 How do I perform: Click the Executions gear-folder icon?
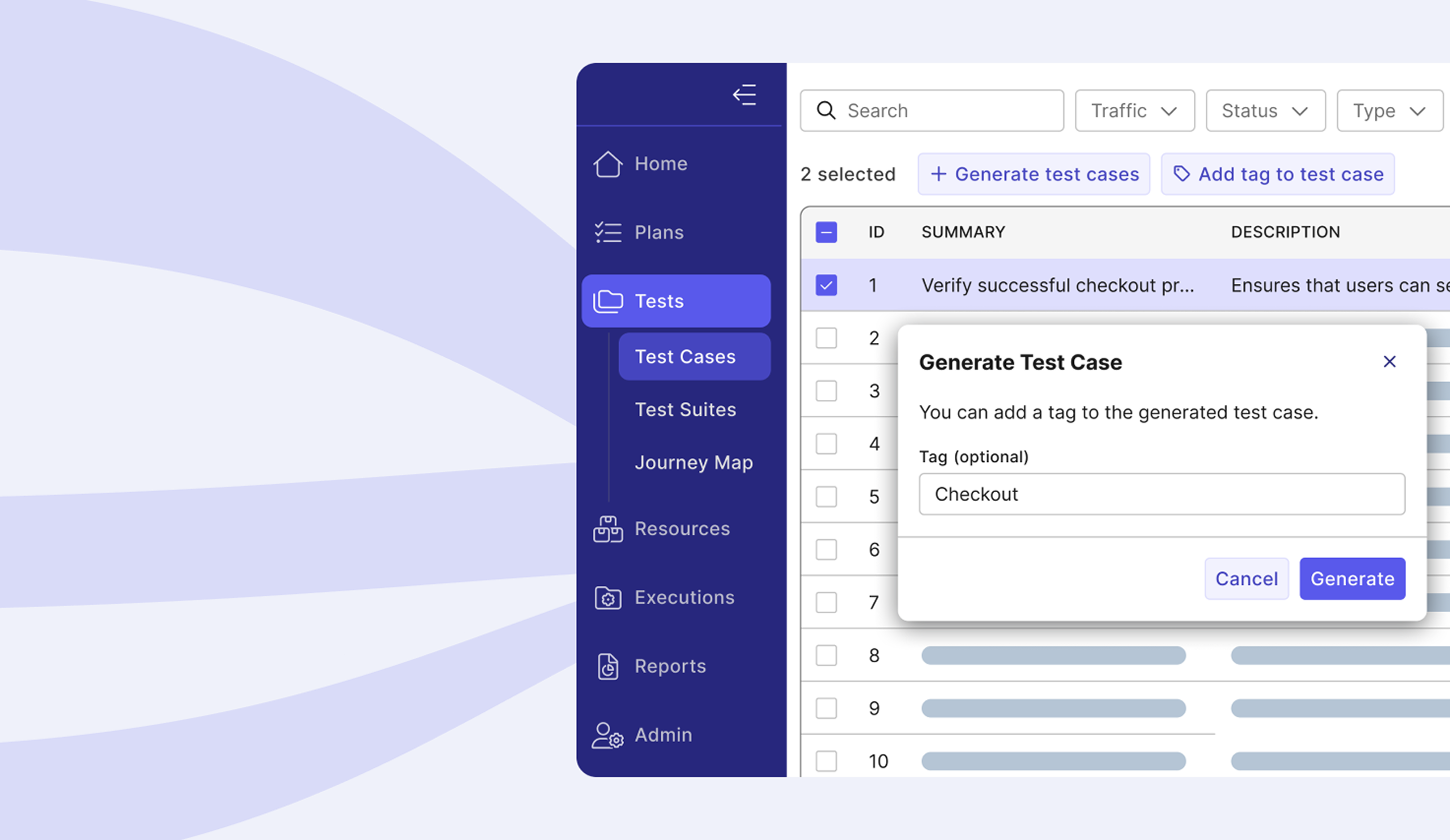[x=607, y=598]
